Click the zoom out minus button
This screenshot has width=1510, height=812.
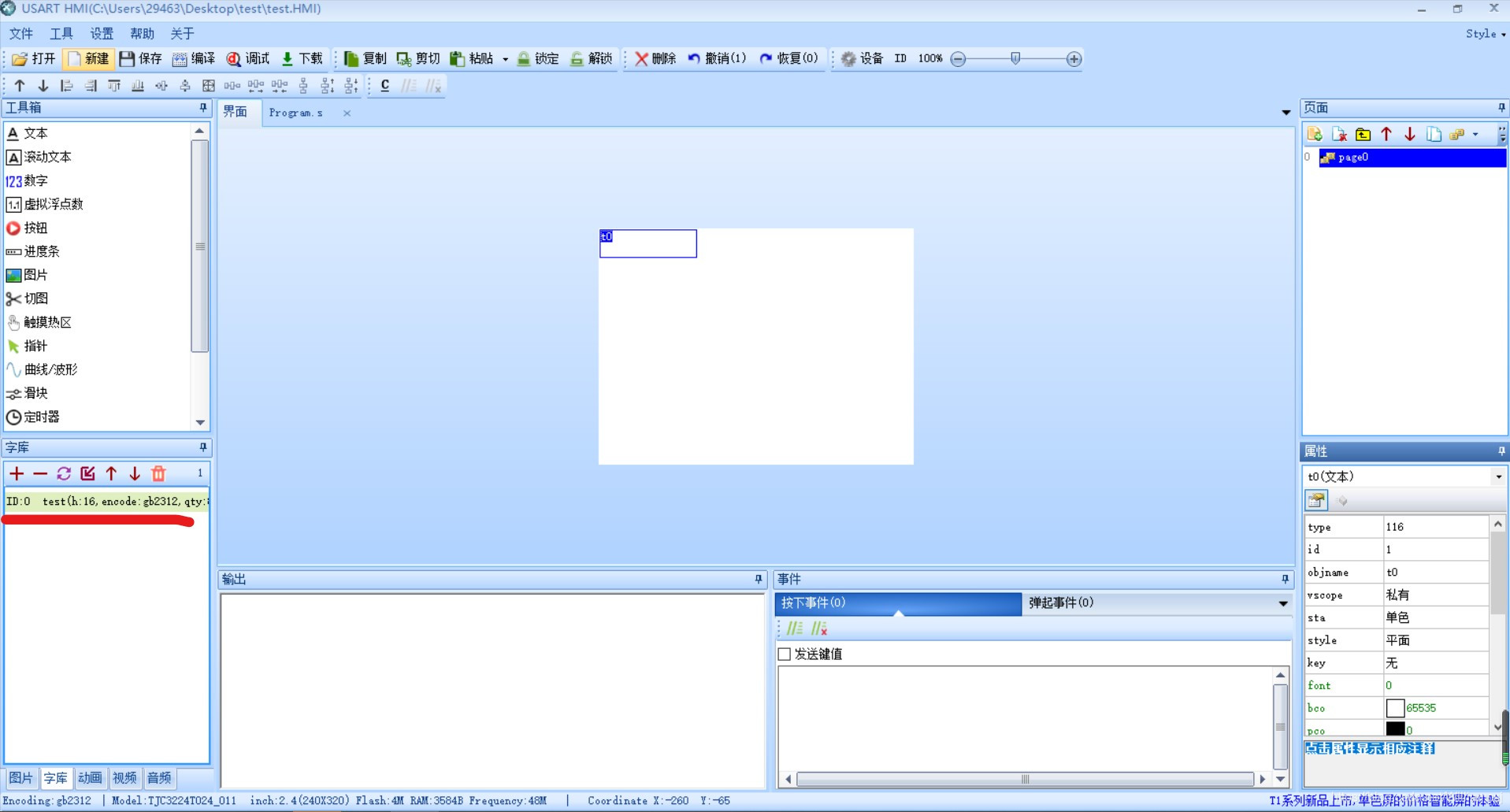(958, 59)
